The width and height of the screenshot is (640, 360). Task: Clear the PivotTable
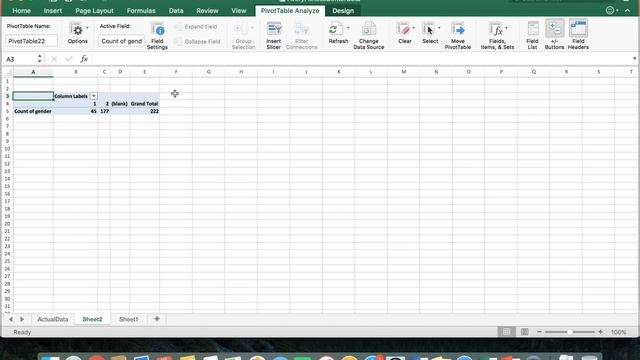pos(404,33)
